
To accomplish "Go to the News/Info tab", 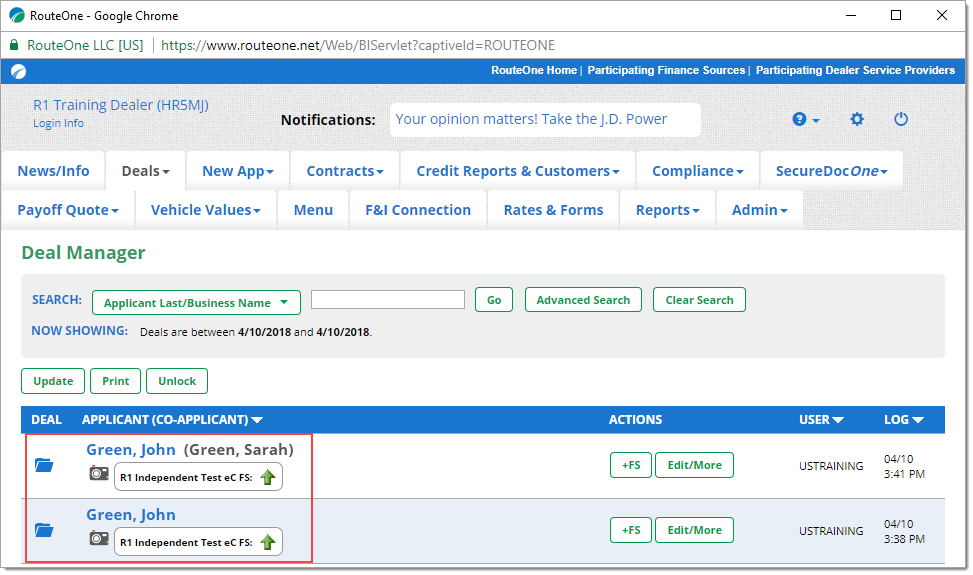I will (53, 171).
